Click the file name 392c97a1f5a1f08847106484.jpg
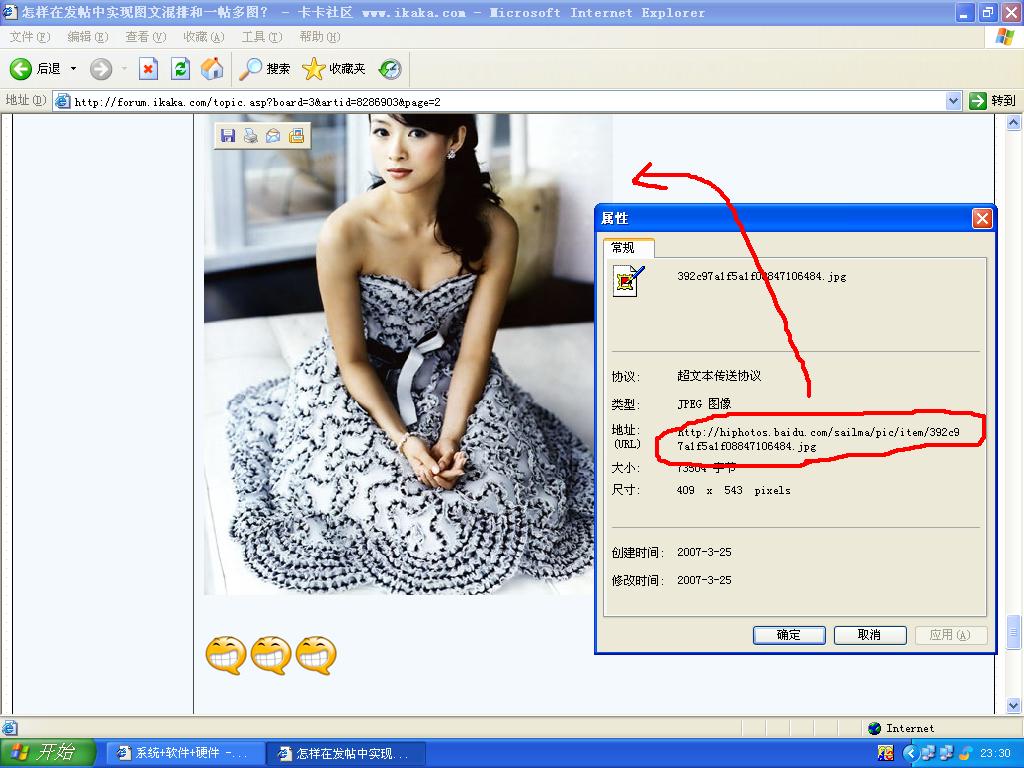 pyautogui.click(x=761, y=276)
